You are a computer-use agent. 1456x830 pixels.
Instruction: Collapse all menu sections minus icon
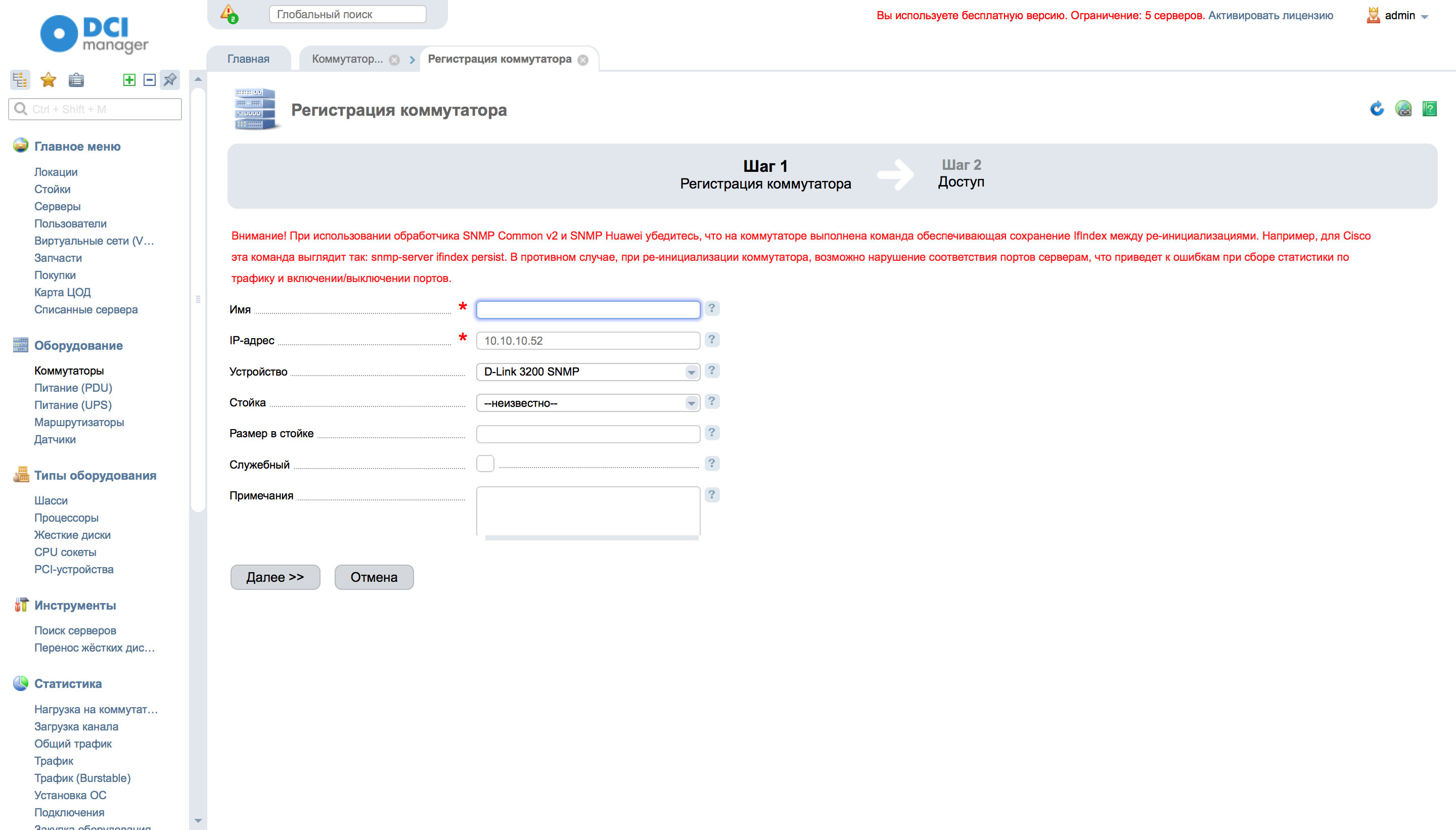[x=149, y=80]
